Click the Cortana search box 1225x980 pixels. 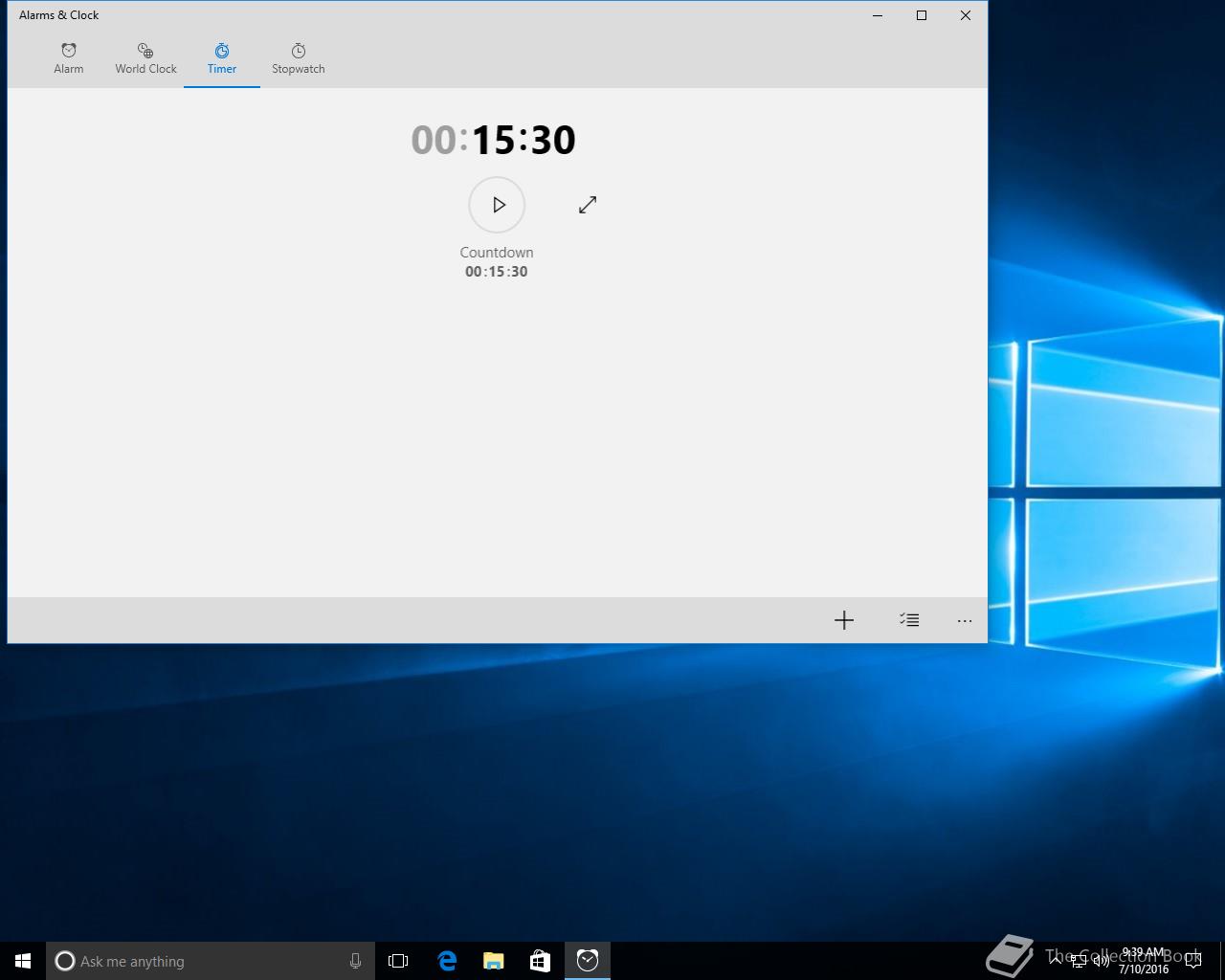coord(201,961)
